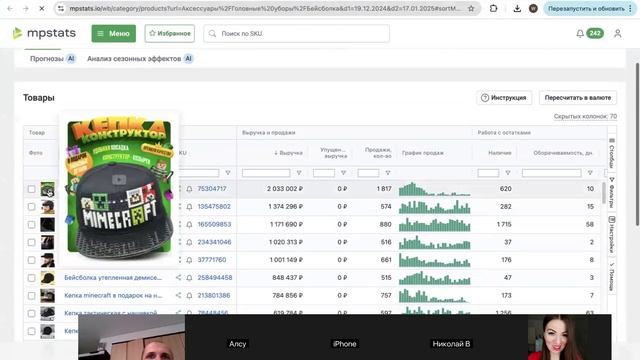Focus the Оборачиваемость filter input
The width and height of the screenshot is (640, 360).
click(551, 173)
